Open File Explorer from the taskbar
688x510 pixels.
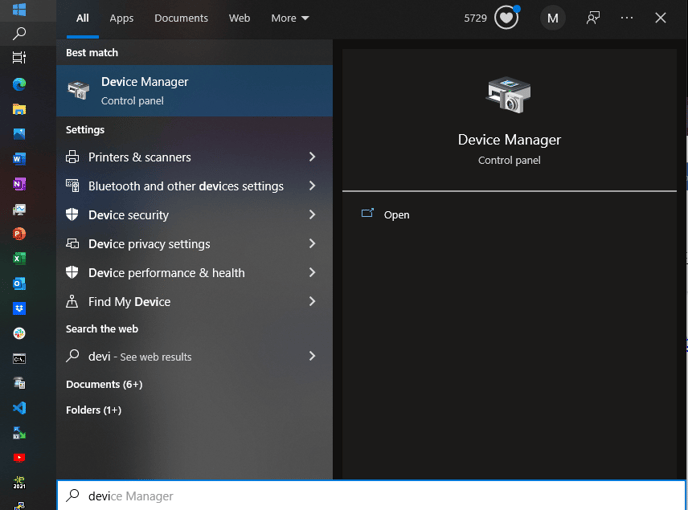click(x=19, y=109)
